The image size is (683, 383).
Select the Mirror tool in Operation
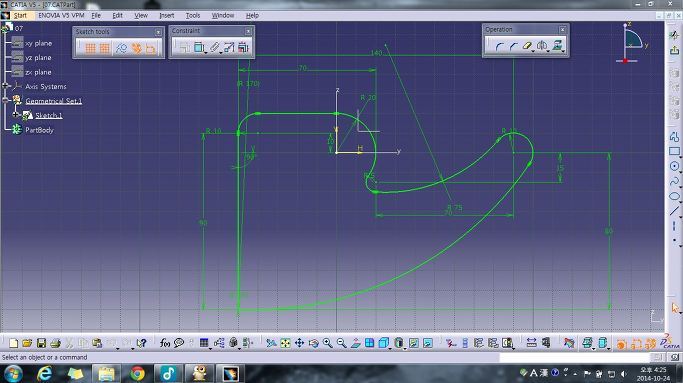coord(541,46)
